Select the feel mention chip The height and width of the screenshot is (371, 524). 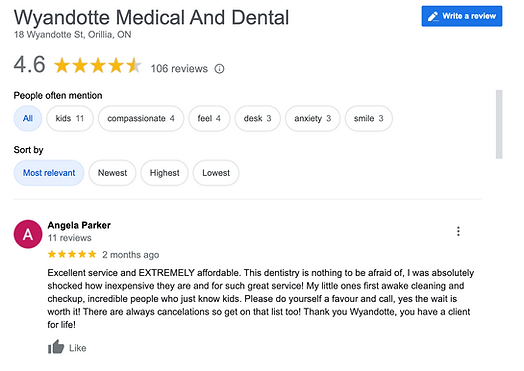click(x=209, y=118)
